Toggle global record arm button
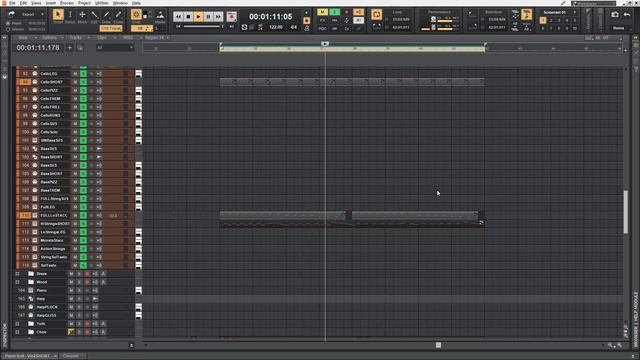The height and width of the screenshot is (360, 640). tap(347, 12)
